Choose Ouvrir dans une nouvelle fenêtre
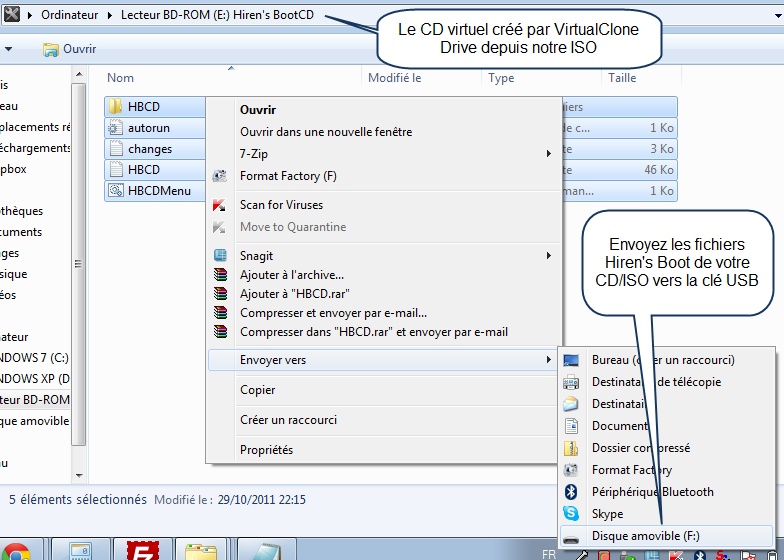The width and height of the screenshot is (784, 560). point(326,132)
